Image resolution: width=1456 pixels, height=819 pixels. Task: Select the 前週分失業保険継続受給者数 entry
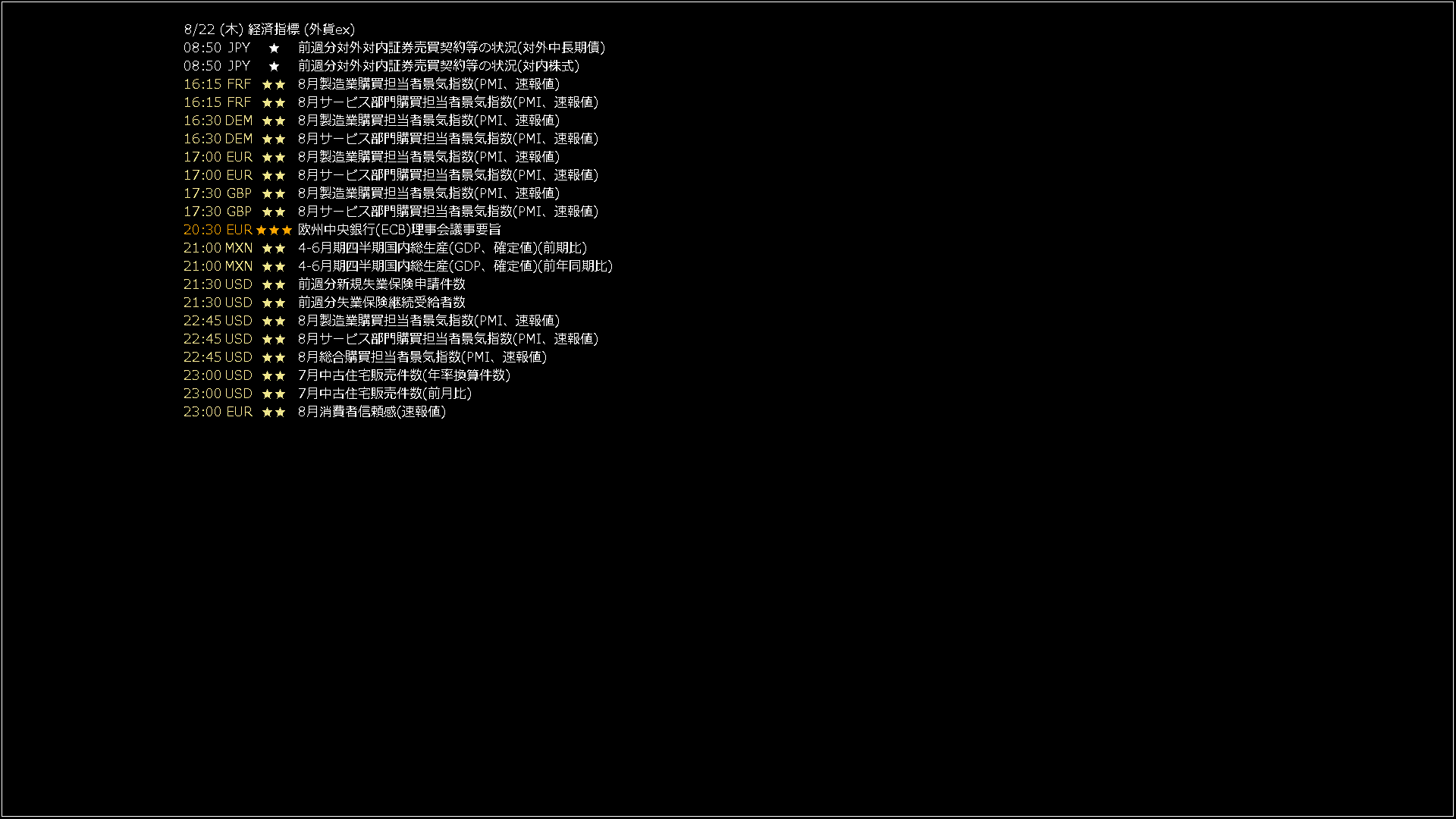[x=381, y=303]
